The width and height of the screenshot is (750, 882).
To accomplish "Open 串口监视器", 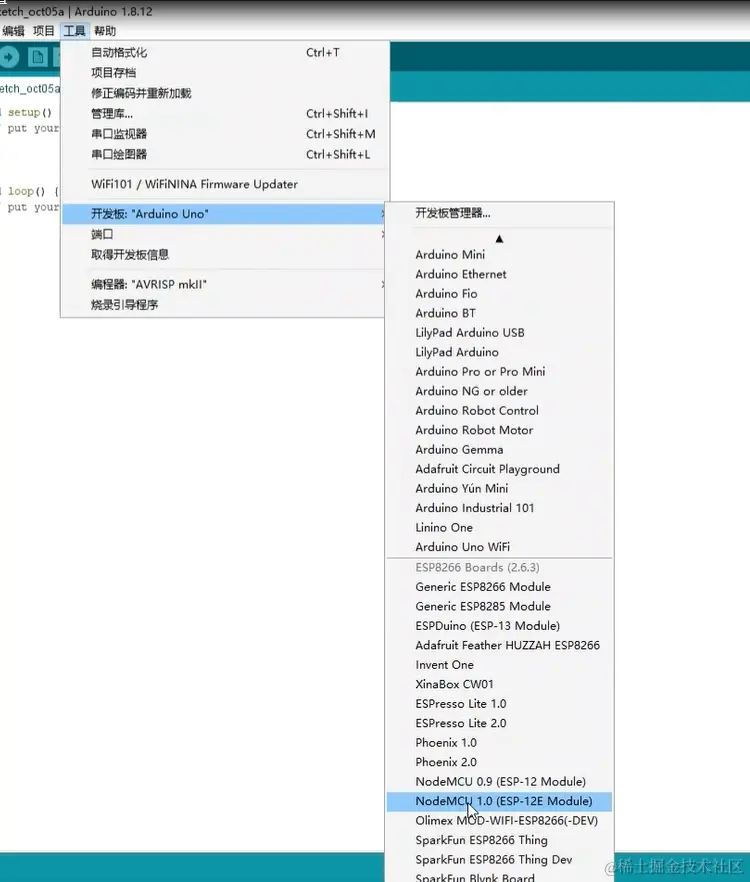I will coord(225,134).
